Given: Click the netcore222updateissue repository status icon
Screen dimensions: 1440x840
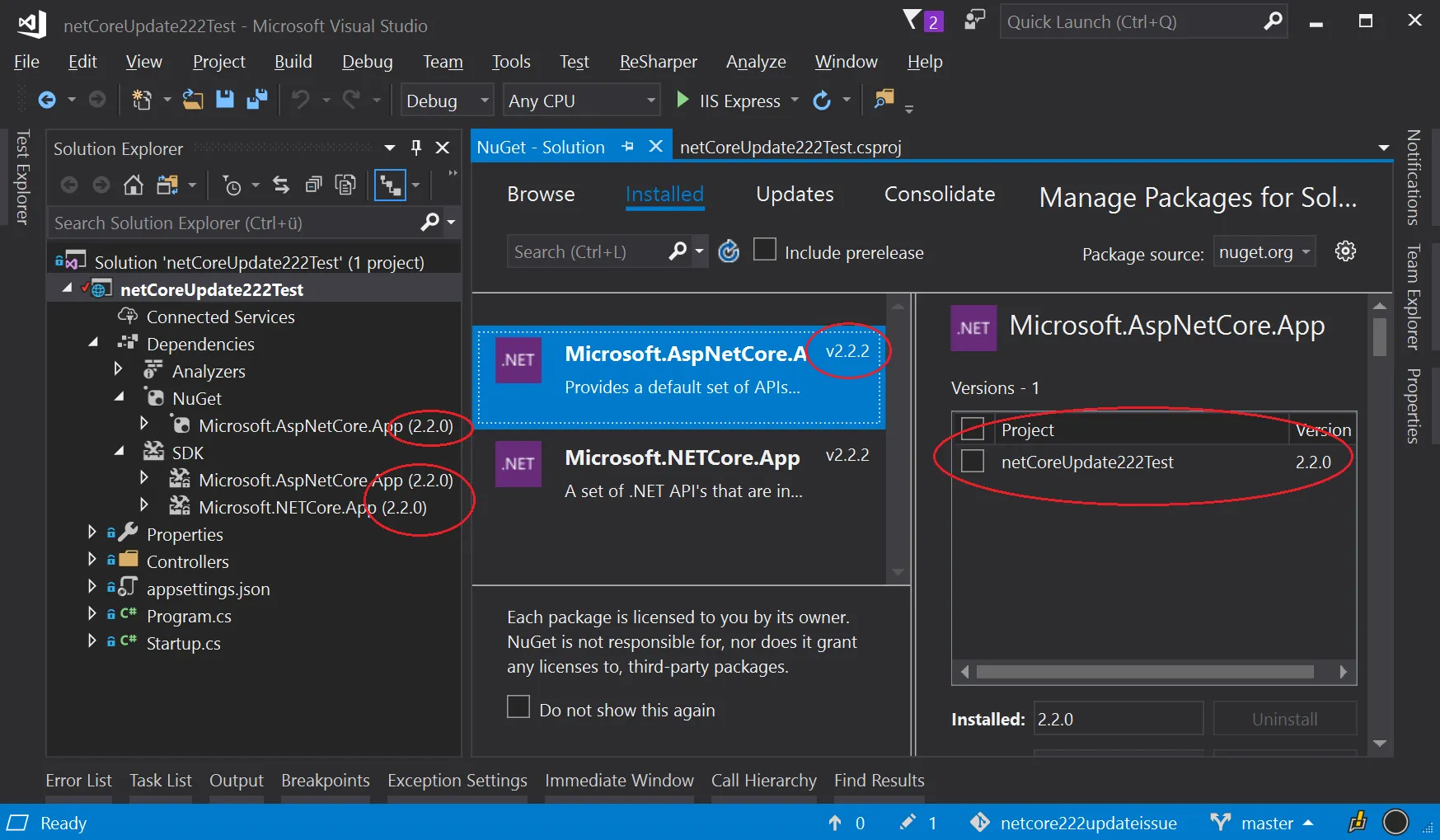Looking at the screenshot, I should click(x=980, y=822).
